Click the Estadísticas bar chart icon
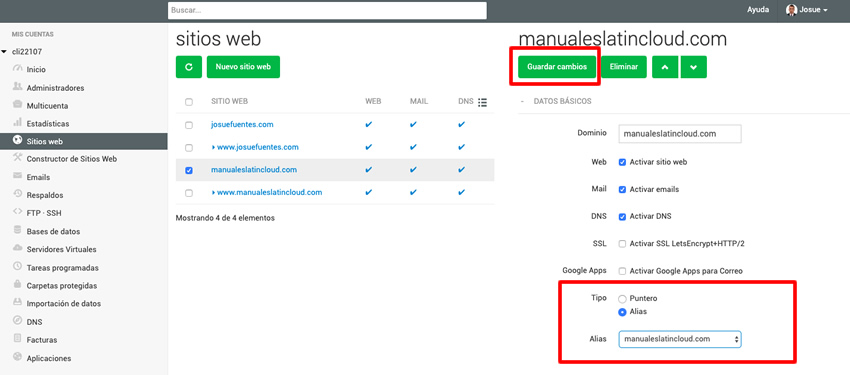Image resolution: width=850 pixels, height=375 pixels. (17, 123)
